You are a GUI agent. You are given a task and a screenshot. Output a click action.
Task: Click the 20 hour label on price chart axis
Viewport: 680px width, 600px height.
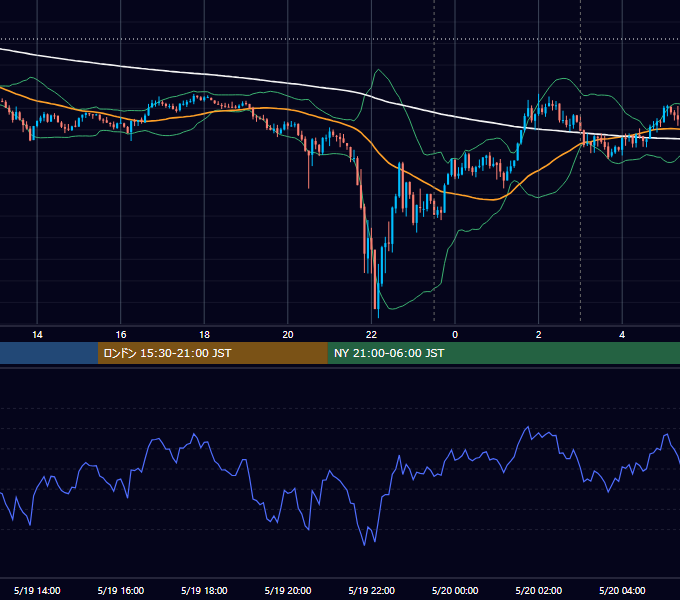288,335
